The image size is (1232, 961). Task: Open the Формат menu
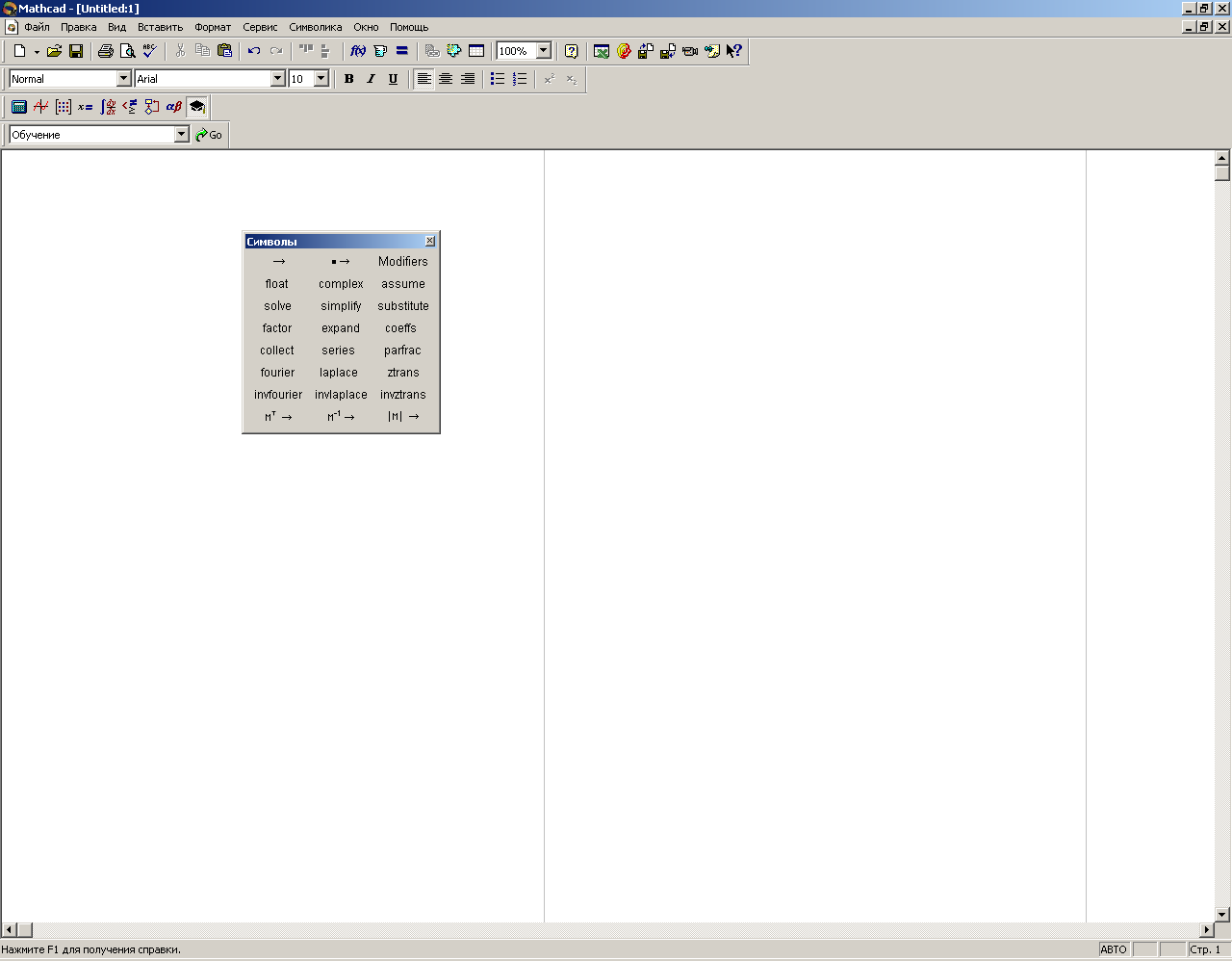pyautogui.click(x=213, y=27)
